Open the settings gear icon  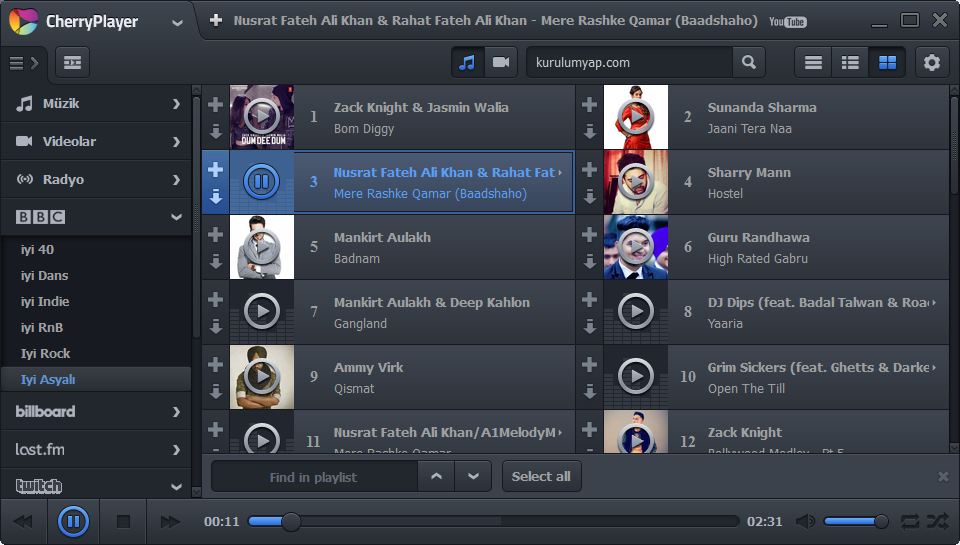pyautogui.click(x=931, y=63)
